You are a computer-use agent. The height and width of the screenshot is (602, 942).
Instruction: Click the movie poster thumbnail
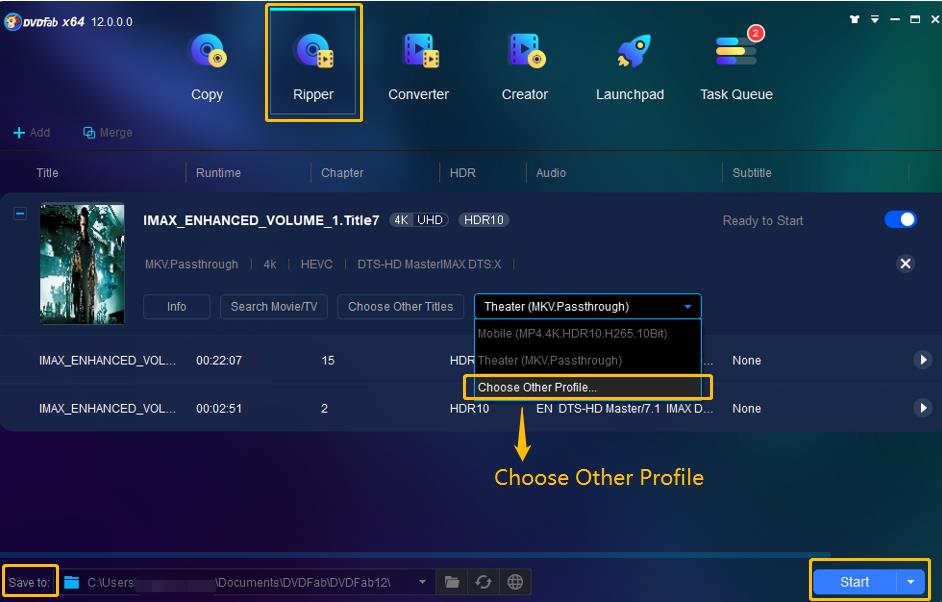82,264
